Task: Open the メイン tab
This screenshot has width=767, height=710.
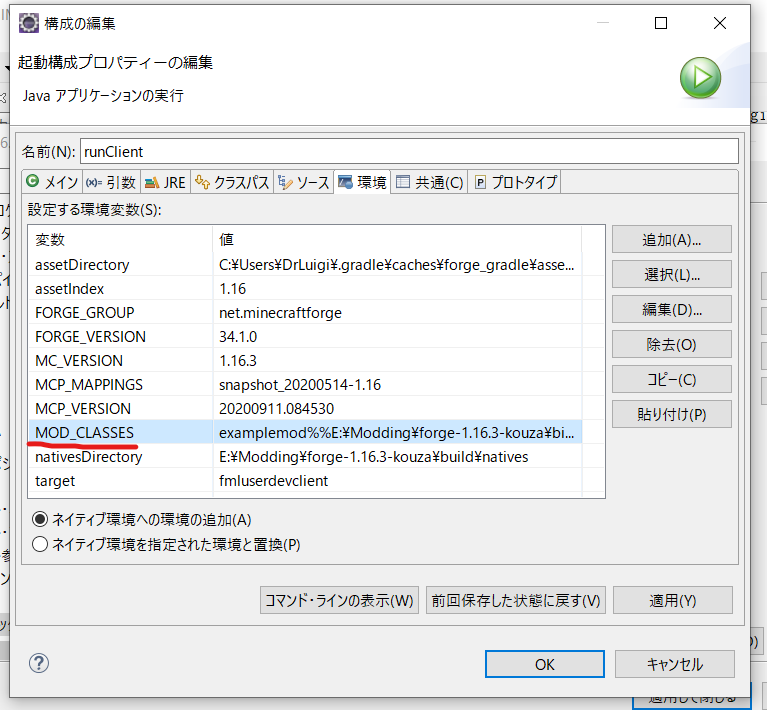Action: click(52, 183)
